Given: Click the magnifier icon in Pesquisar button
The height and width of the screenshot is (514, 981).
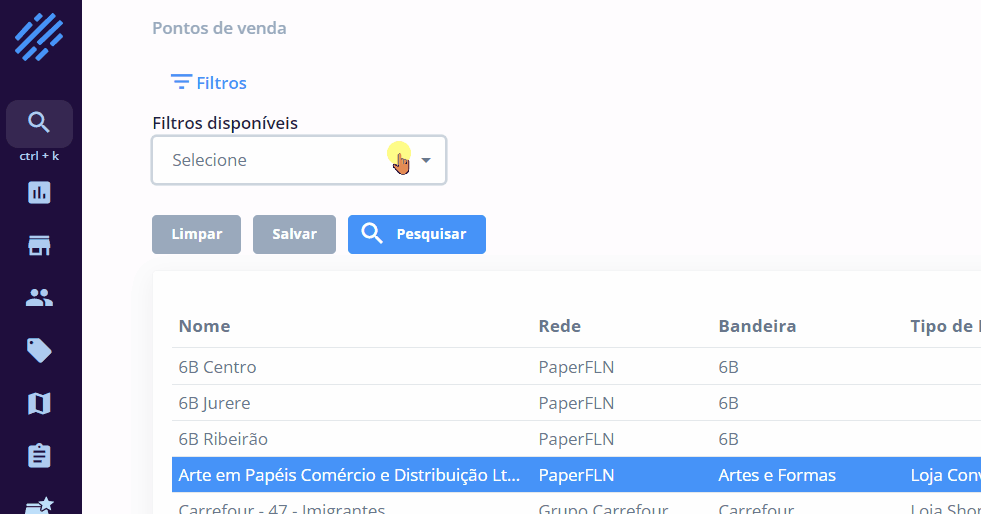Looking at the screenshot, I should tap(372, 234).
